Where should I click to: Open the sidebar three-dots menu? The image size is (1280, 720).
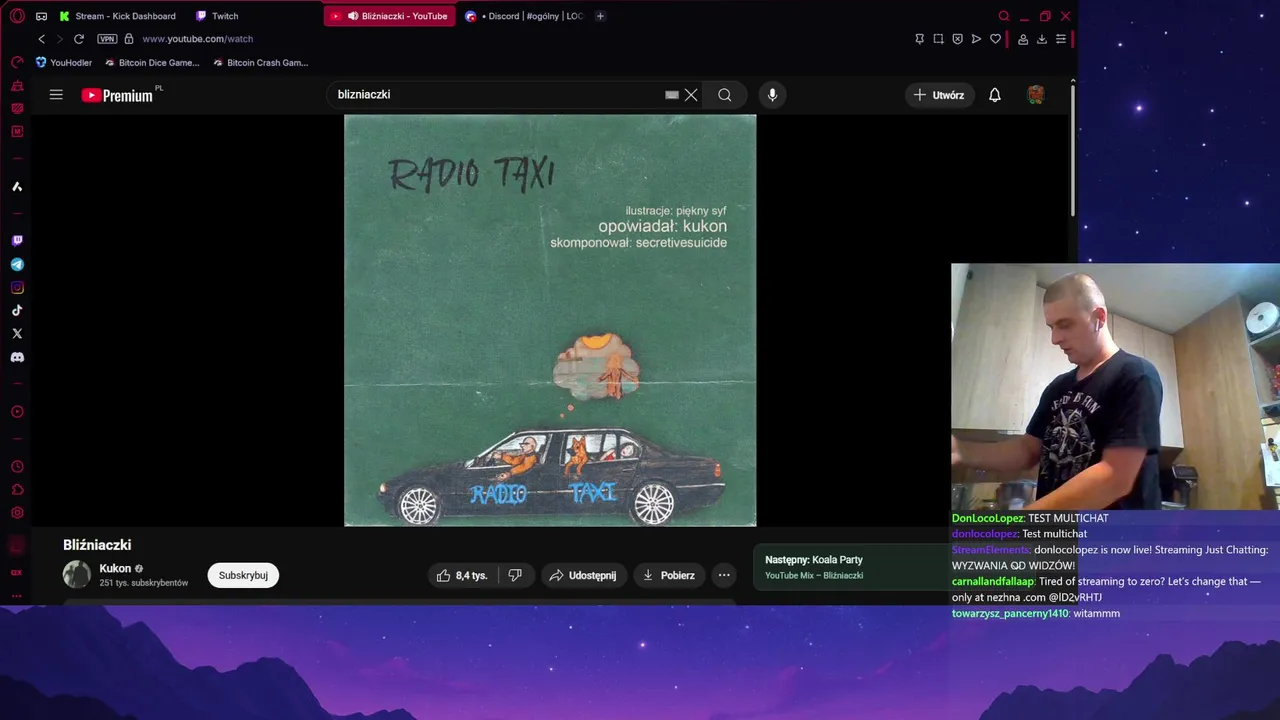click(x=17, y=596)
